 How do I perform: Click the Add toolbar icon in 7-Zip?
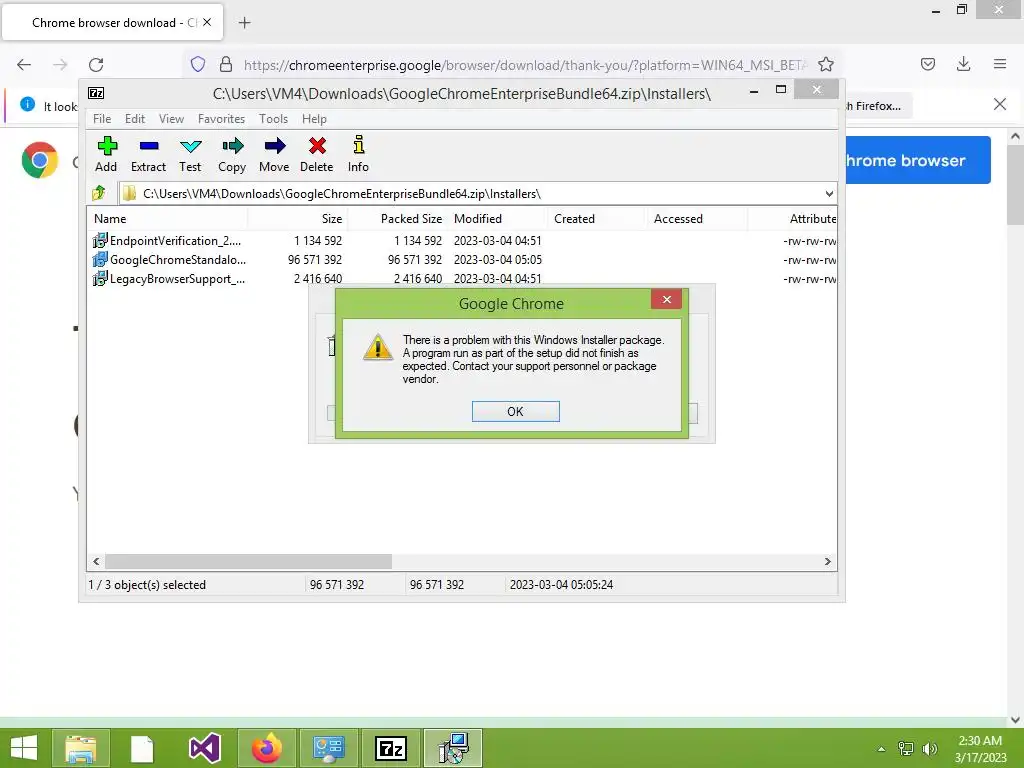(107, 146)
